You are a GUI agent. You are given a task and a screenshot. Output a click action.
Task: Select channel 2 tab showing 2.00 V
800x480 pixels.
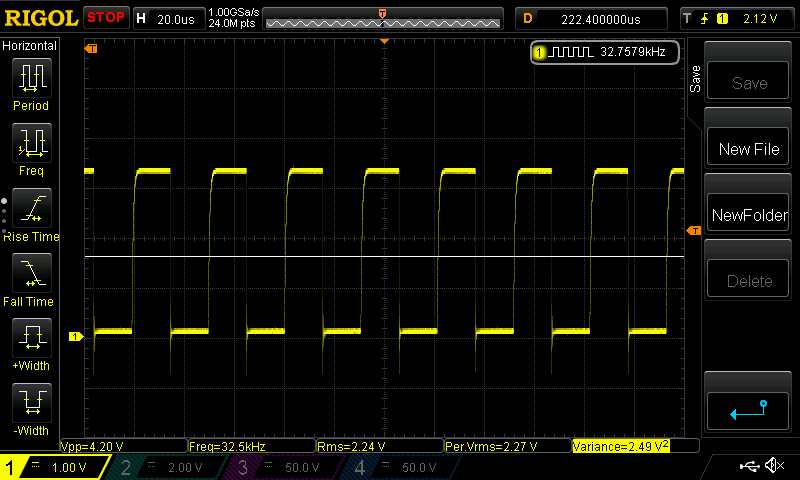click(166, 467)
